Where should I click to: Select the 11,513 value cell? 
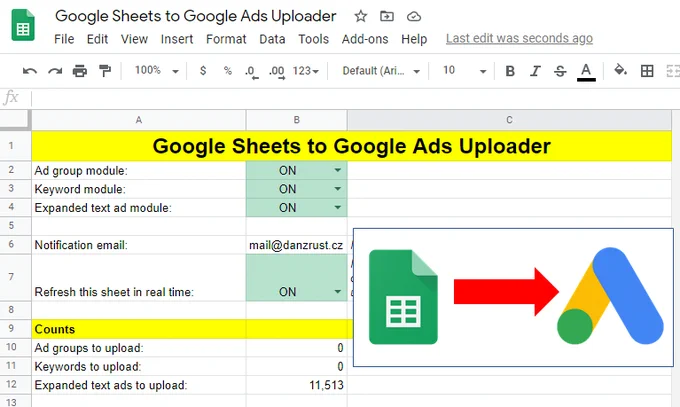(x=297, y=385)
